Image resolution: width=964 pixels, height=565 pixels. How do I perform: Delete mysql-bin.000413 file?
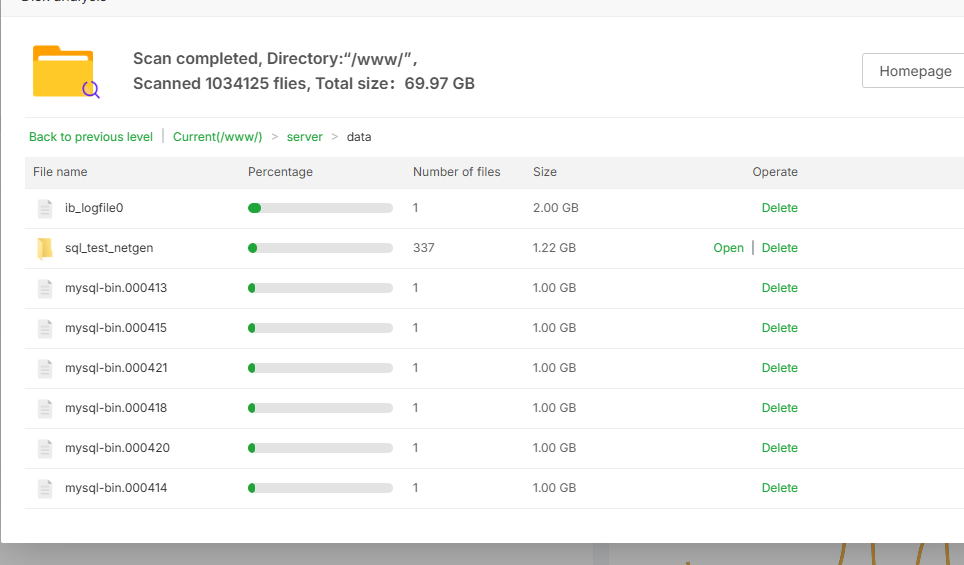coord(779,288)
